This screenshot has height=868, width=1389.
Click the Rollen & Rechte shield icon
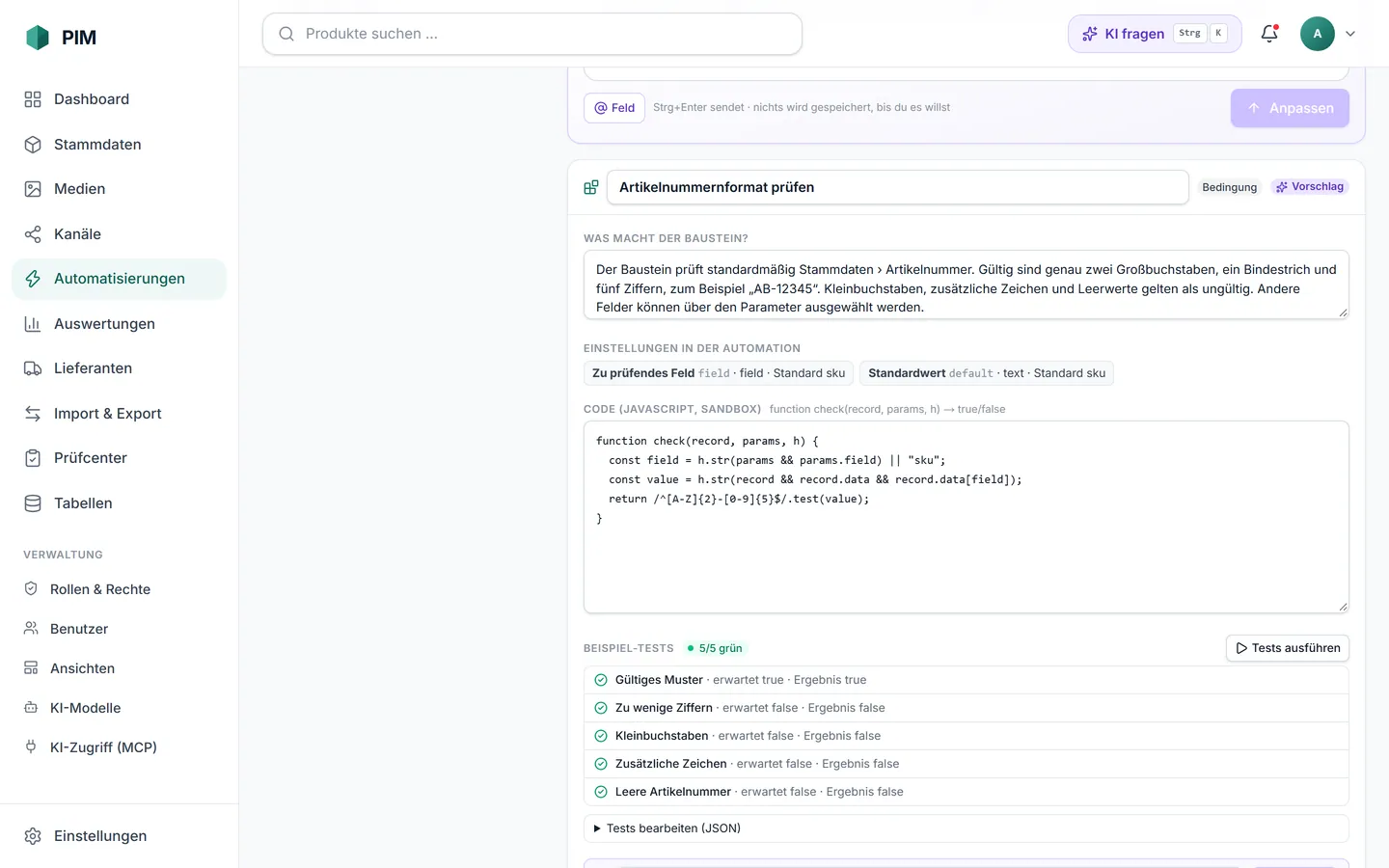(x=31, y=589)
